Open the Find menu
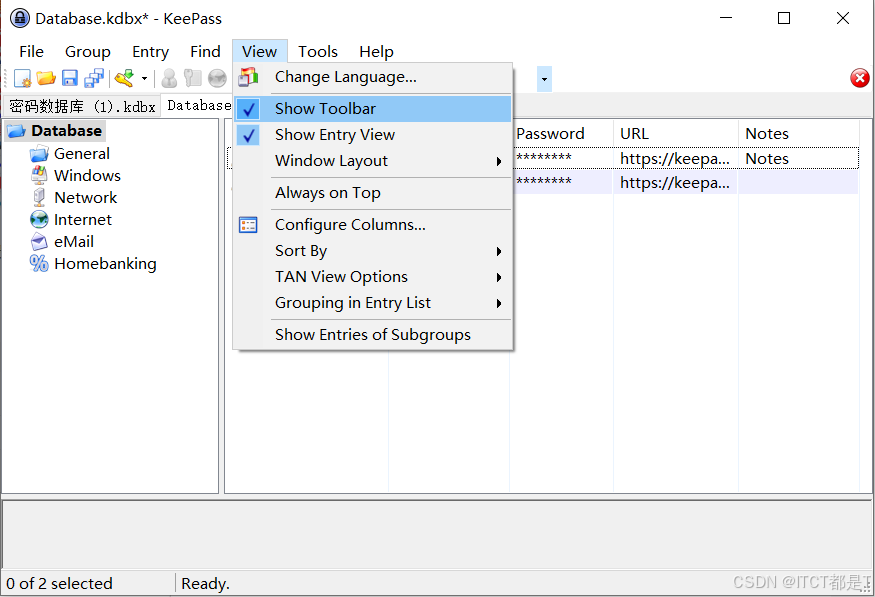875x597 pixels. pos(205,52)
